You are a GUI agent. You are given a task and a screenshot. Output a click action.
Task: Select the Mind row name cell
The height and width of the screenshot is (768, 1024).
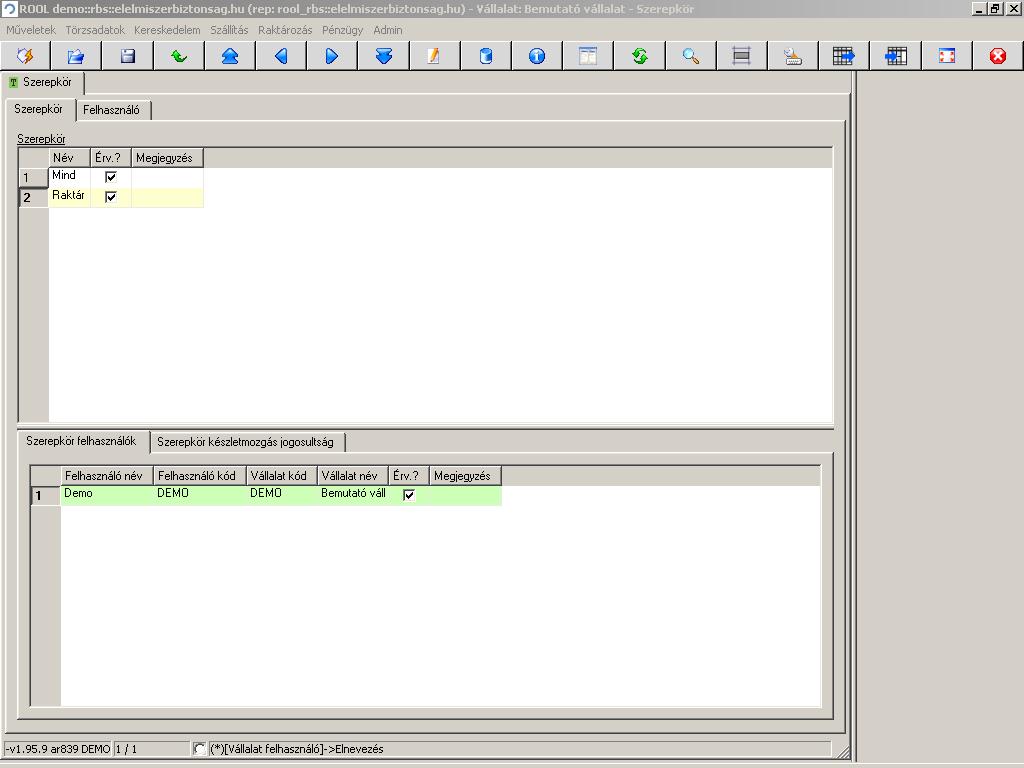coord(69,176)
